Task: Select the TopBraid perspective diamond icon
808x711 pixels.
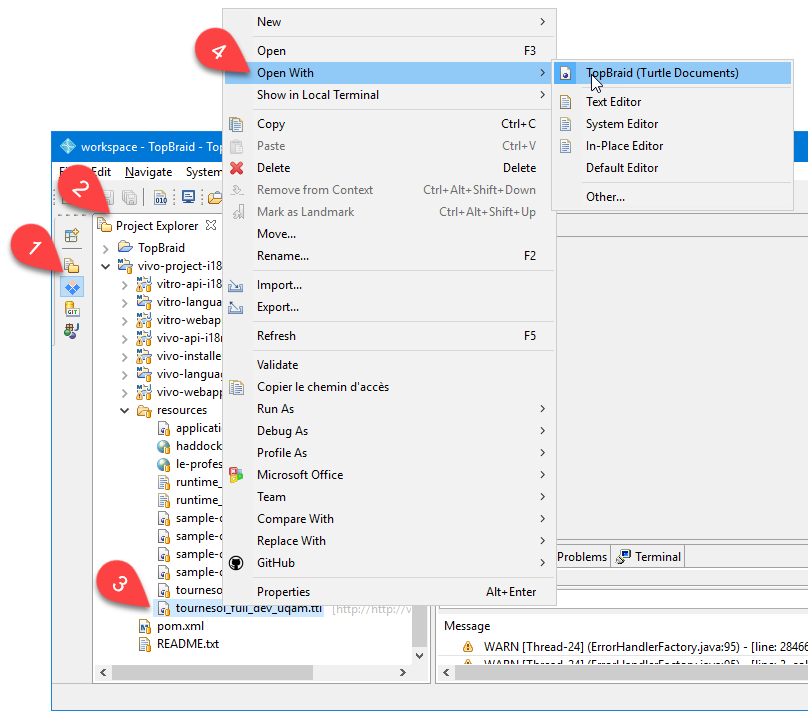Action: click(72, 287)
